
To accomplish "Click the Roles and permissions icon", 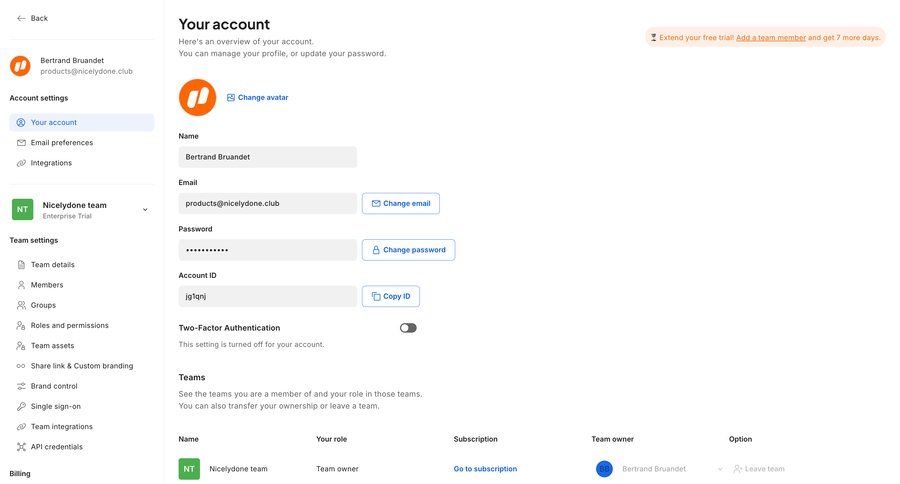I will pyautogui.click(x=21, y=326).
